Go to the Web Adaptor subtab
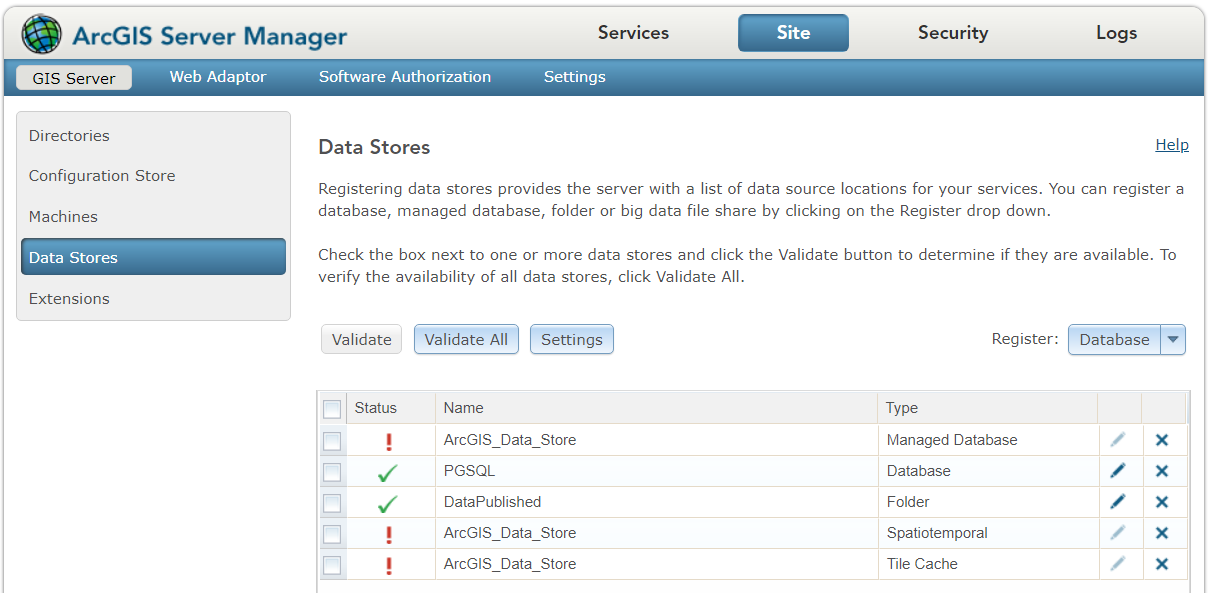 click(x=218, y=77)
